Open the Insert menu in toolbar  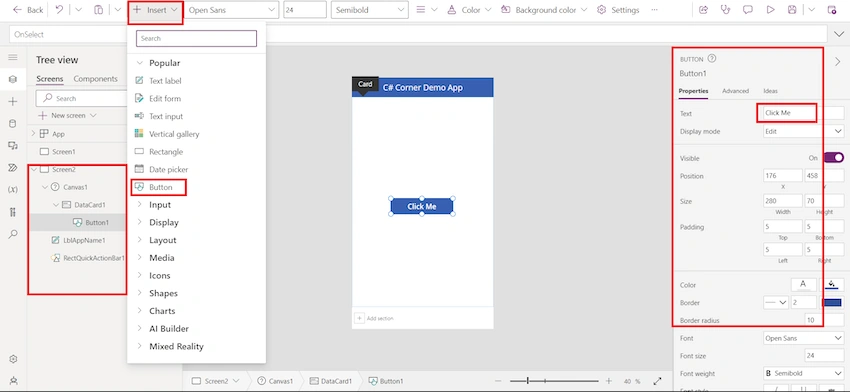tap(156, 10)
